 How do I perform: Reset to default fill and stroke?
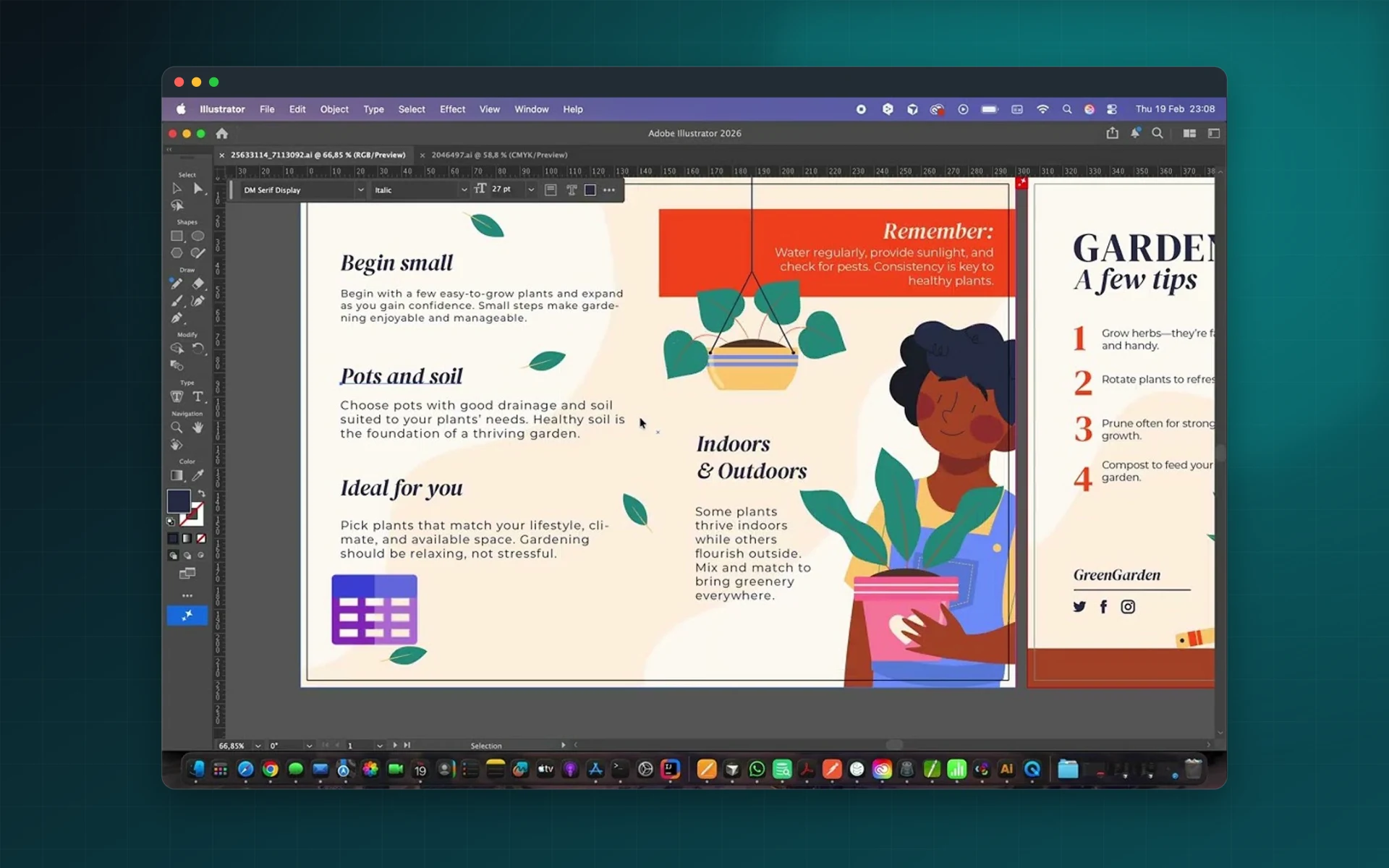pyautogui.click(x=171, y=522)
